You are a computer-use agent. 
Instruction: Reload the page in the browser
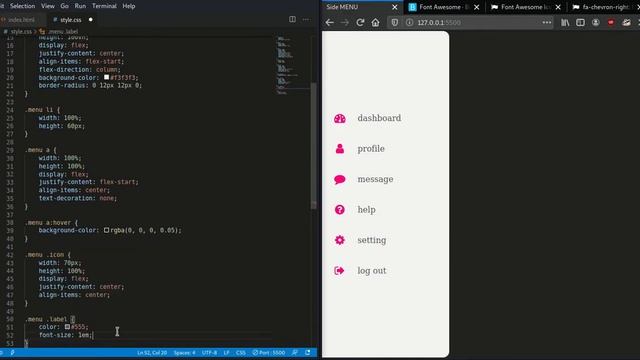click(x=360, y=22)
